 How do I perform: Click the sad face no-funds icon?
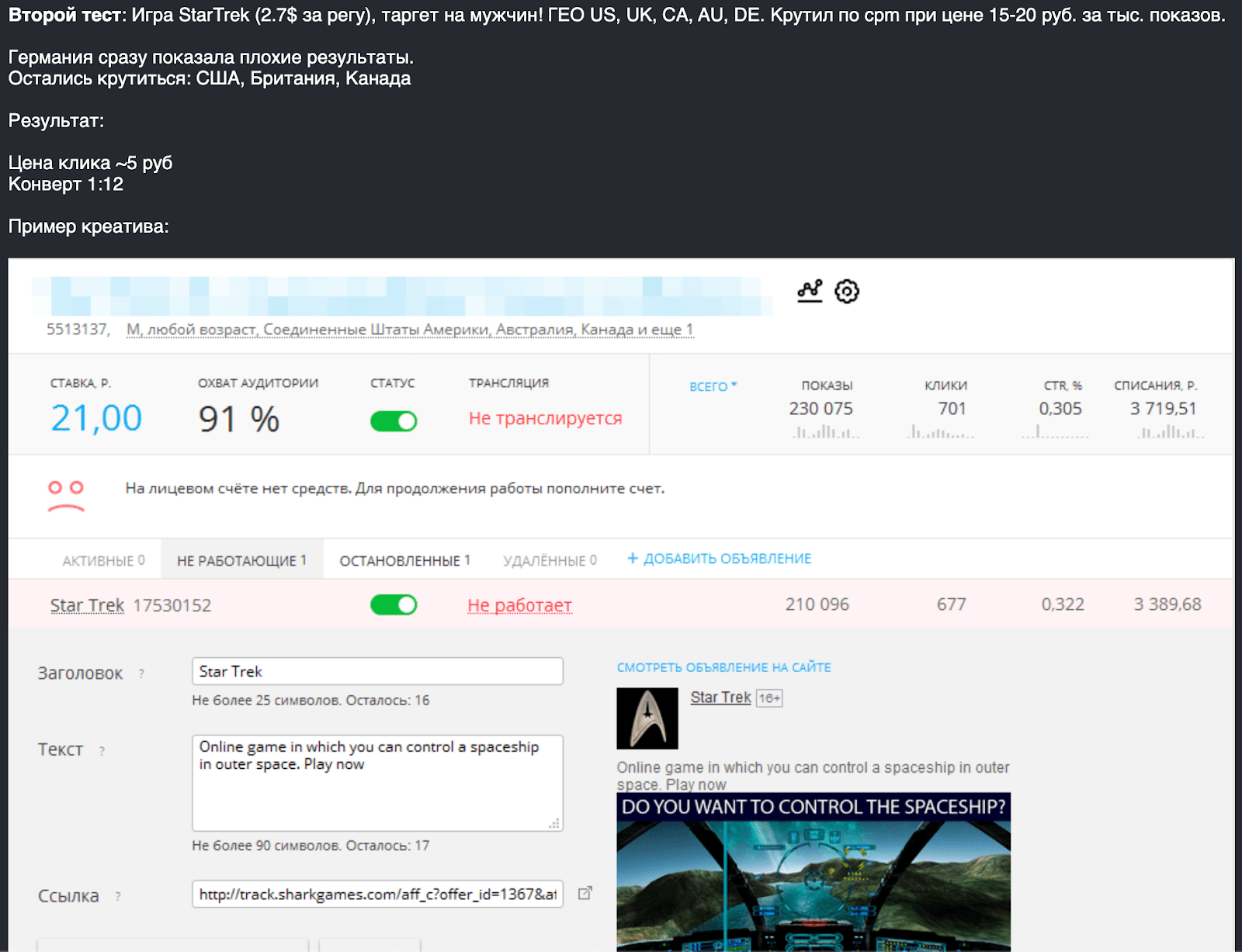coord(66,497)
